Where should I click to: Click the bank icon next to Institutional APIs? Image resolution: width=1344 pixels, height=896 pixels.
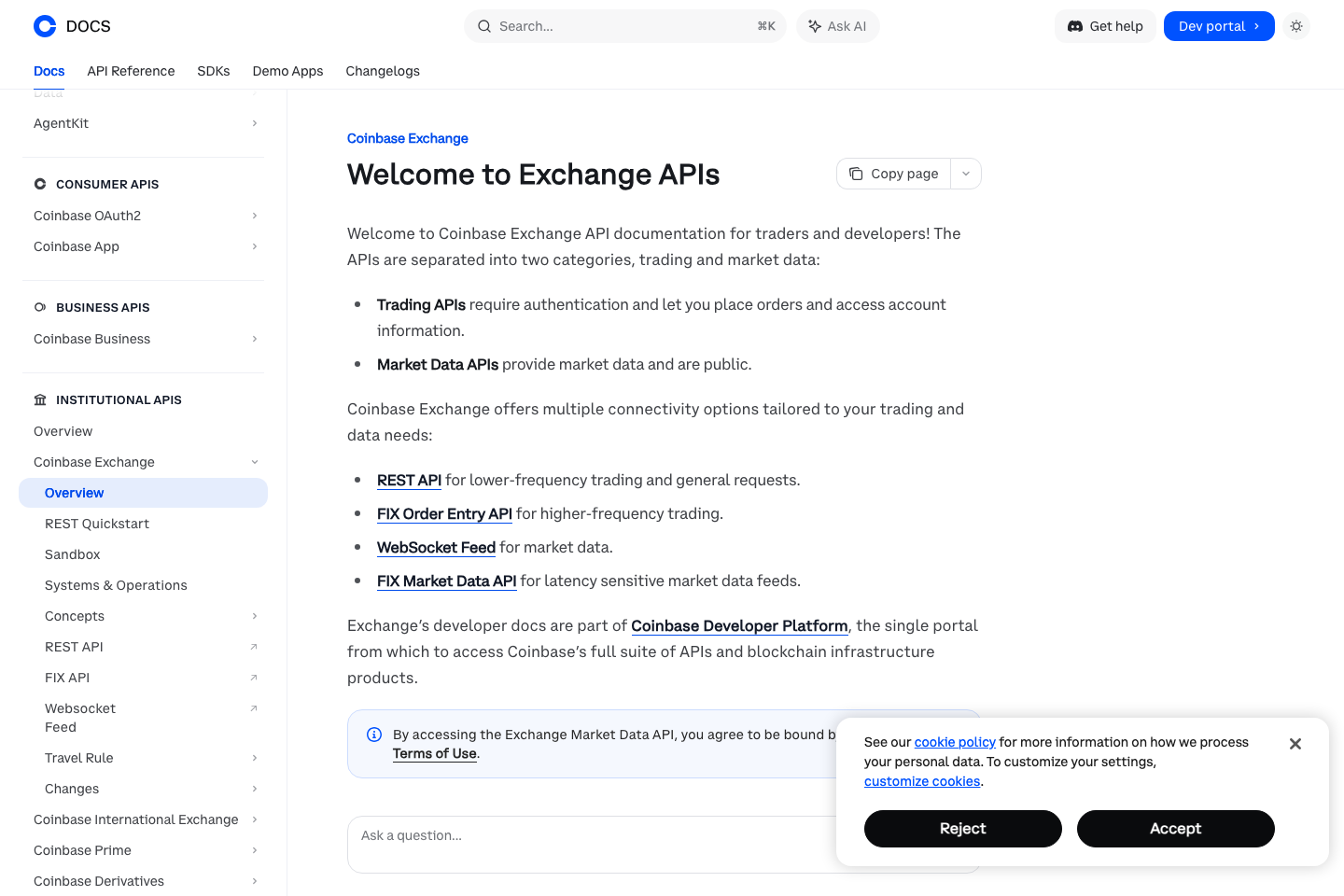(39, 399)
